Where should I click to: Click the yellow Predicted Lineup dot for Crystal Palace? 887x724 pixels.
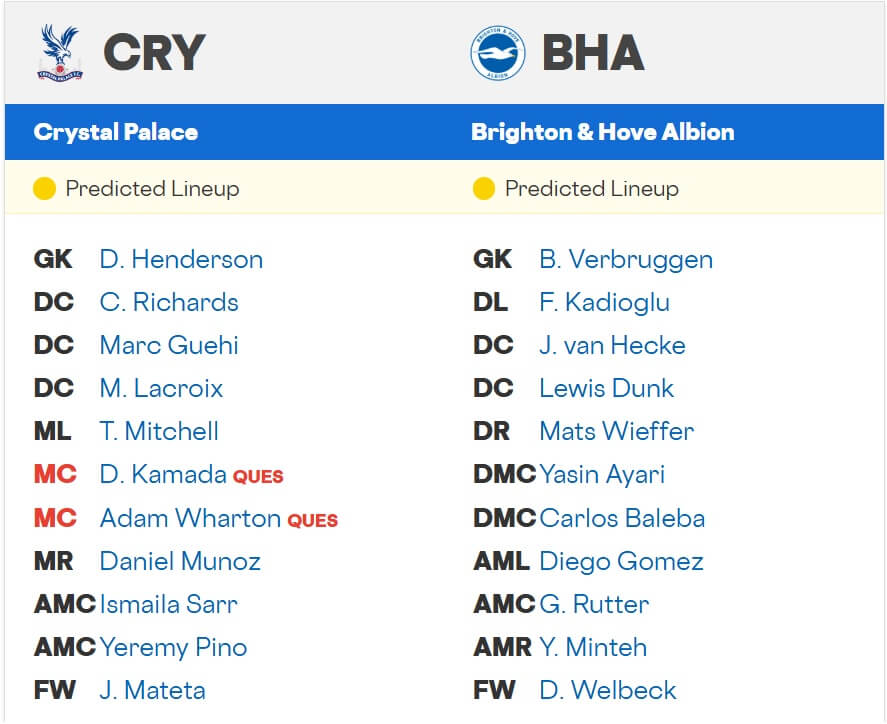tap(44, 187)
